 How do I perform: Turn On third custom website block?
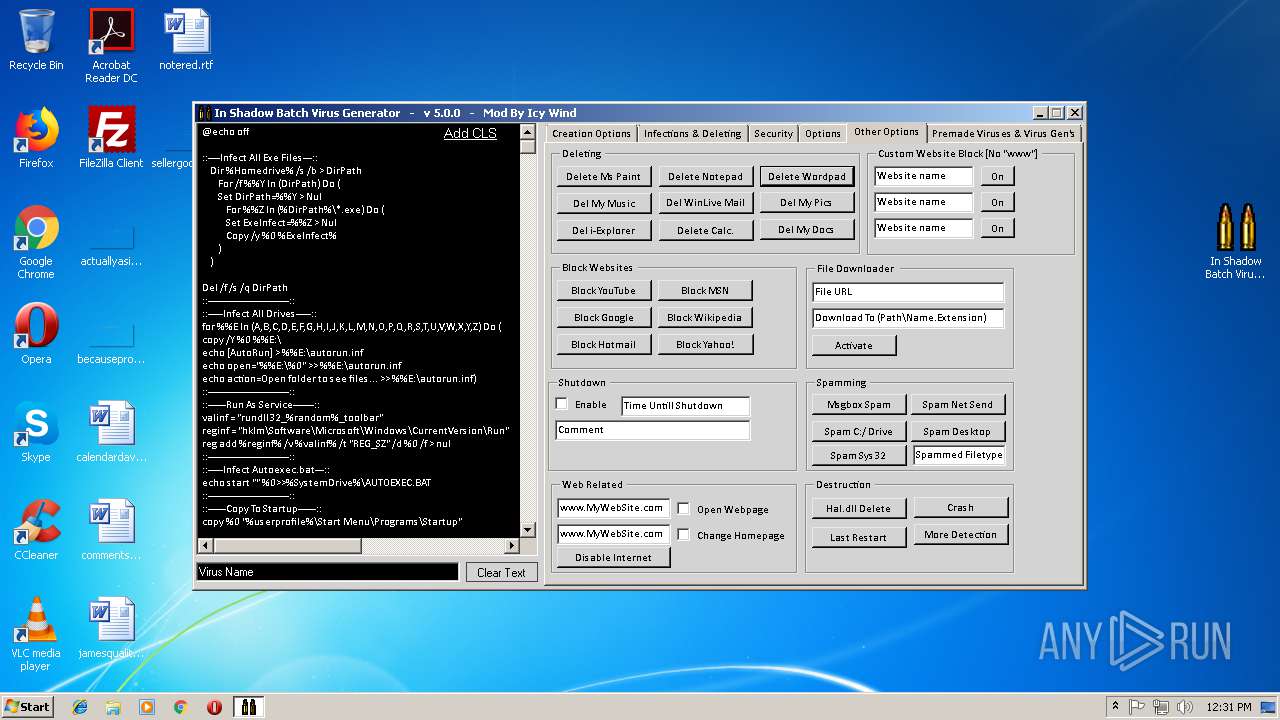tap(997, 228)
